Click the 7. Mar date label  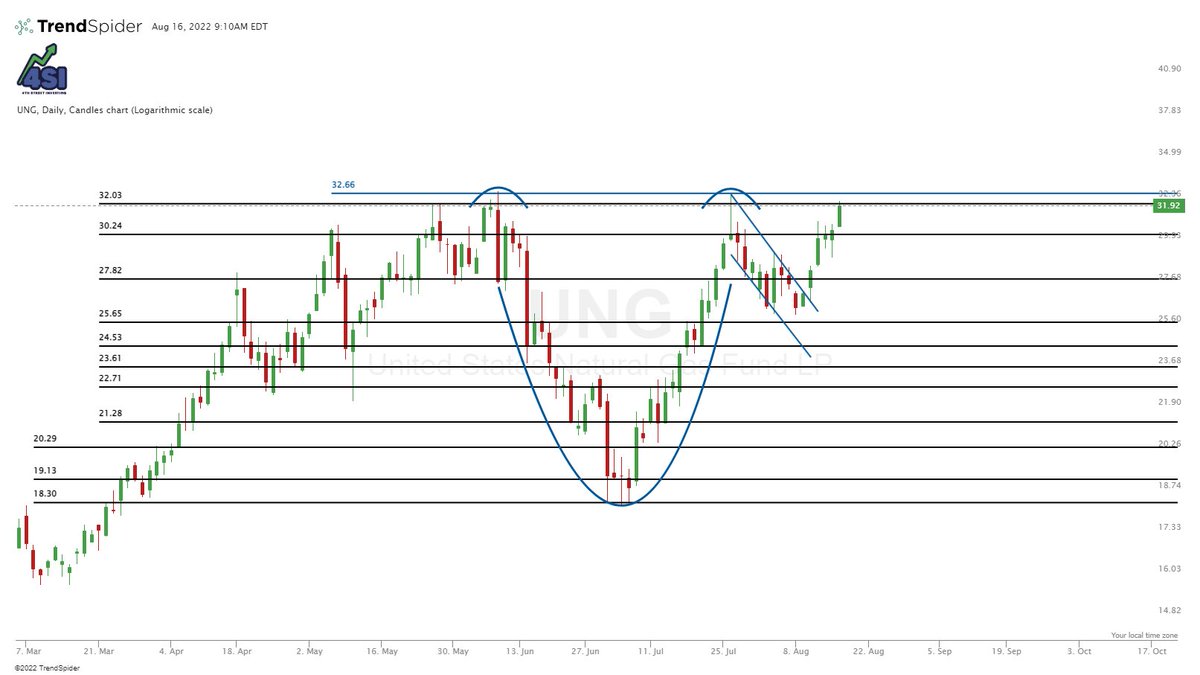click(x=31, y=651)
